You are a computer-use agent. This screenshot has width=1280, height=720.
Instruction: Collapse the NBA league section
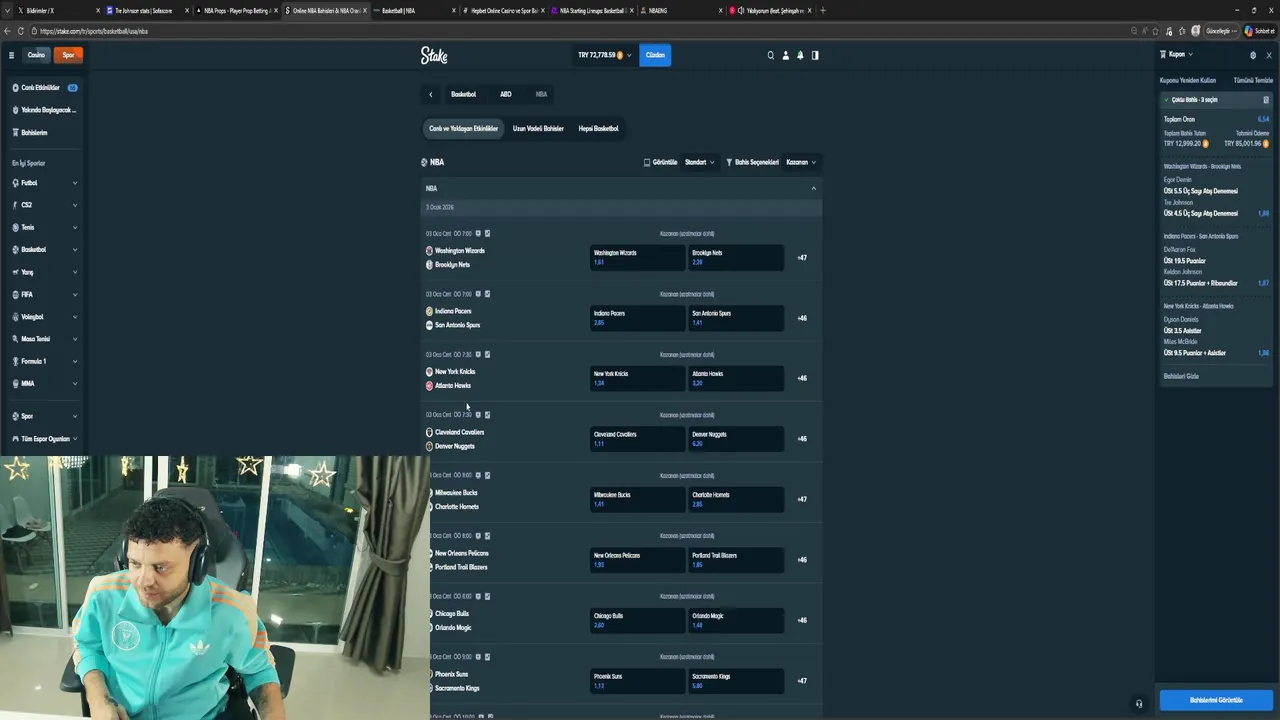coord(814,188)
